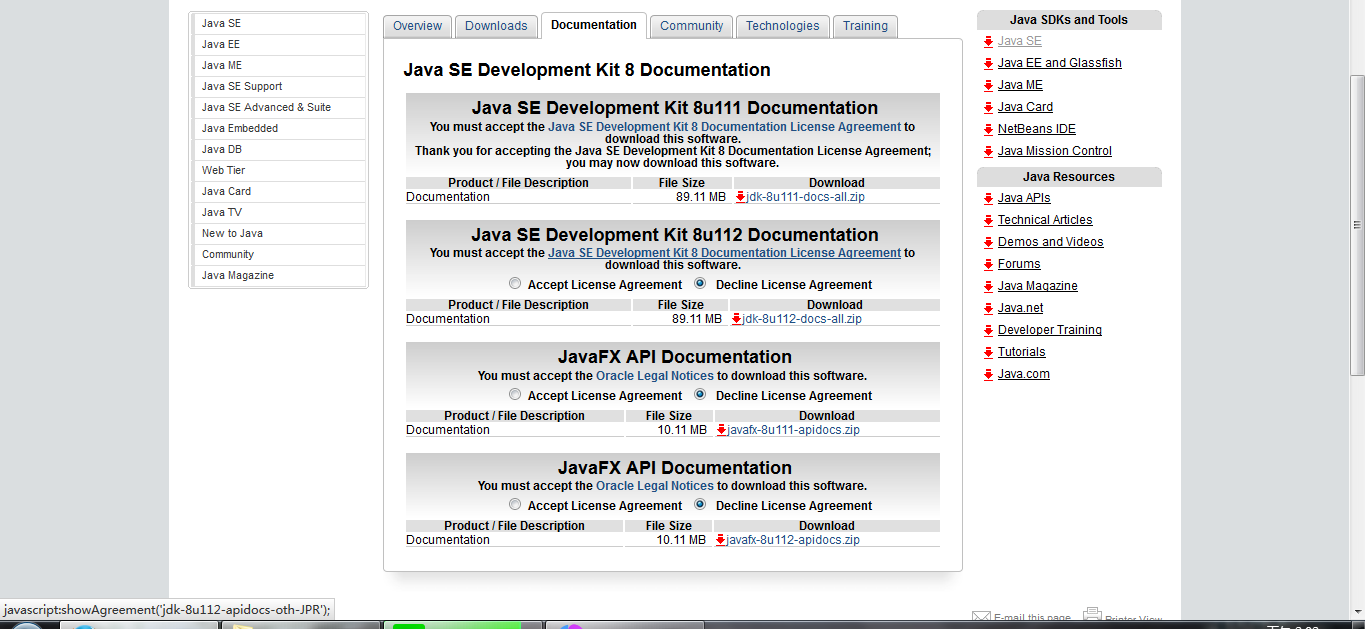Open the license agreement link under 8u111 heading

point(724,127)
